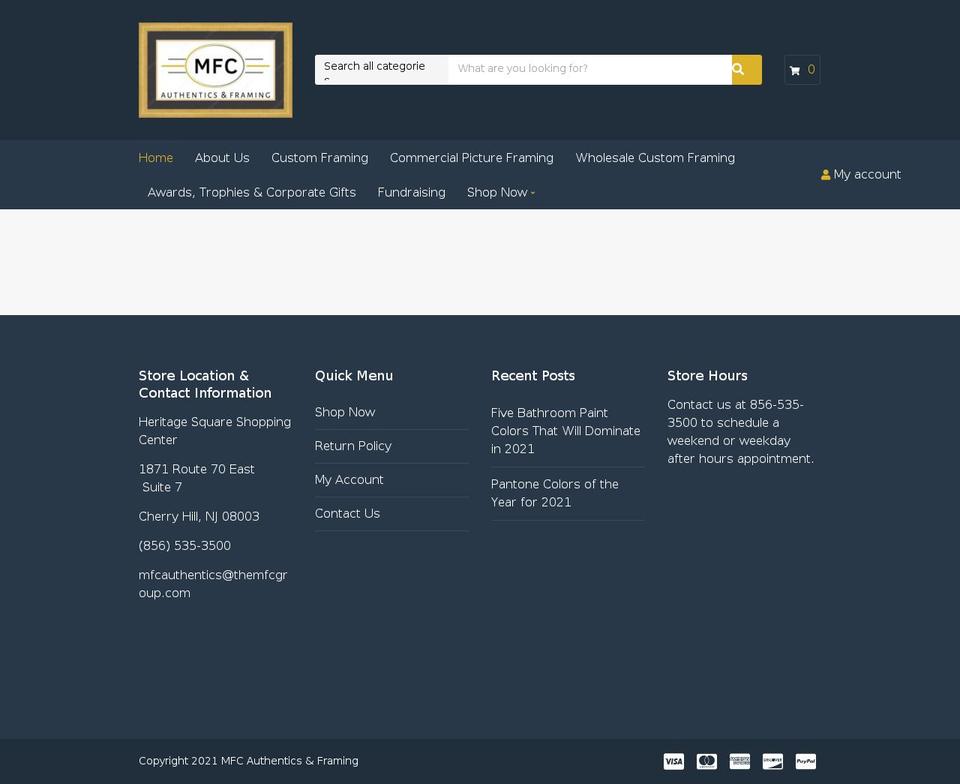Click the yellow search magnifier button

coord(746,70)
